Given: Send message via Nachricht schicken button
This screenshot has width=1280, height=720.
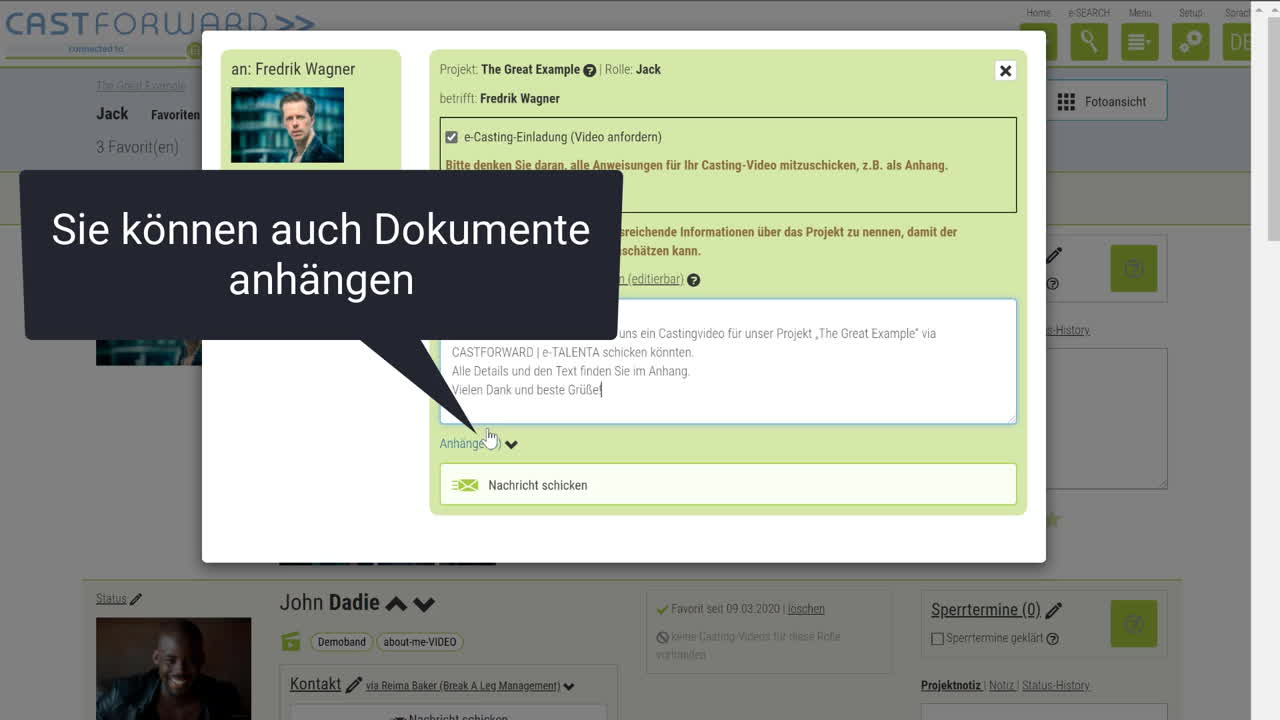Looking at the screenshot, I should 728,485.
